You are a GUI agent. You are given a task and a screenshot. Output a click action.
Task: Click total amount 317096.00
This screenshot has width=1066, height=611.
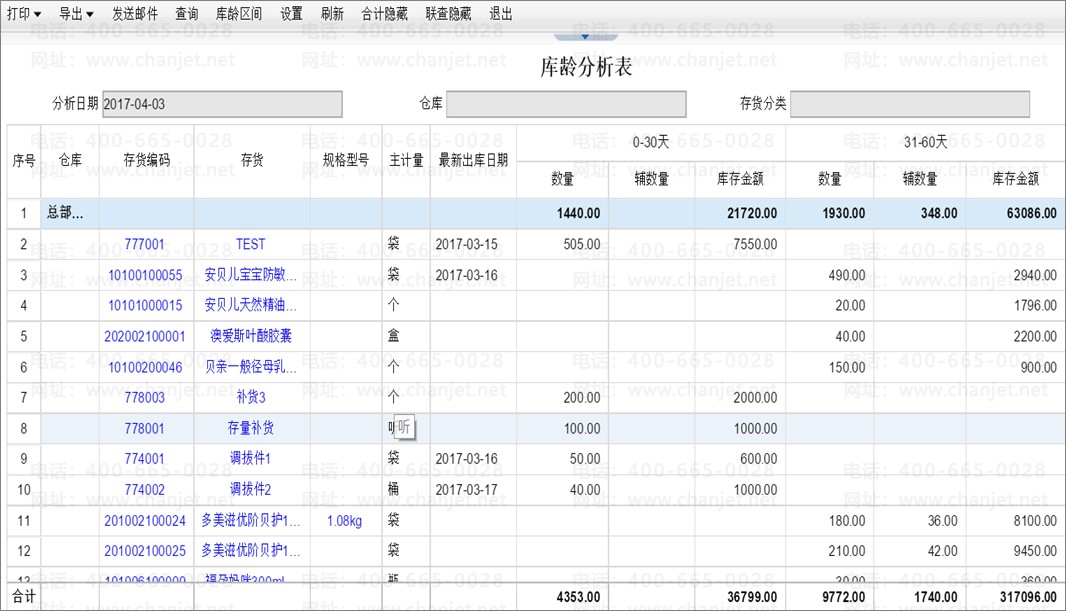[1028, 597]
